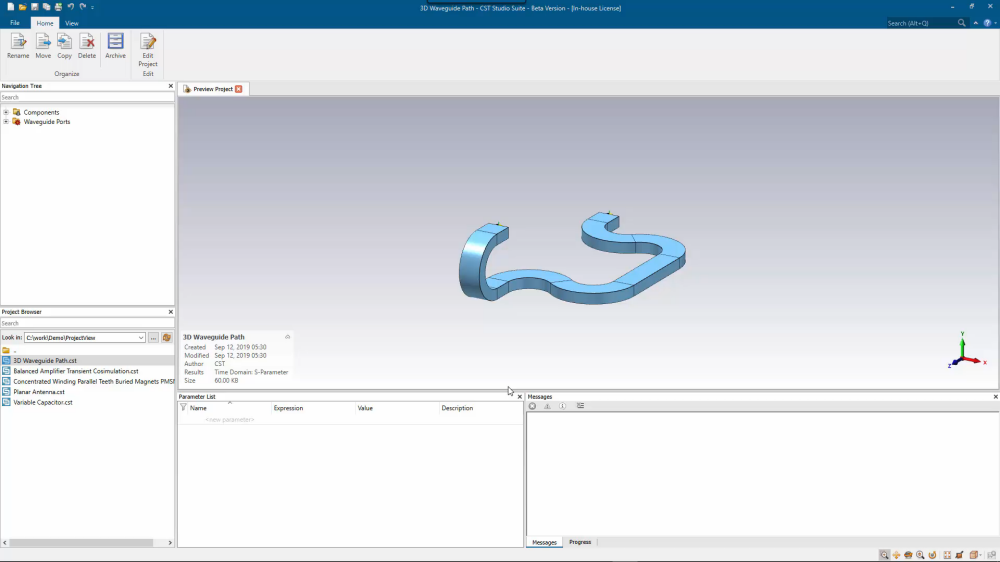This screenshot has height=562, width=1000.
Task: Click the Open folder quick access icon
Action: 22,7
